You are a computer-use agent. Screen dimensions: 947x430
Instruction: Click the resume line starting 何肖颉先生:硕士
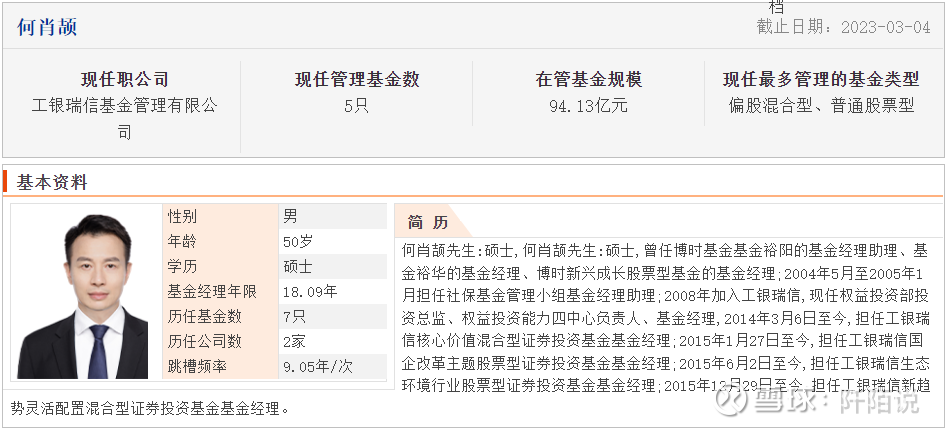point(665,251)
